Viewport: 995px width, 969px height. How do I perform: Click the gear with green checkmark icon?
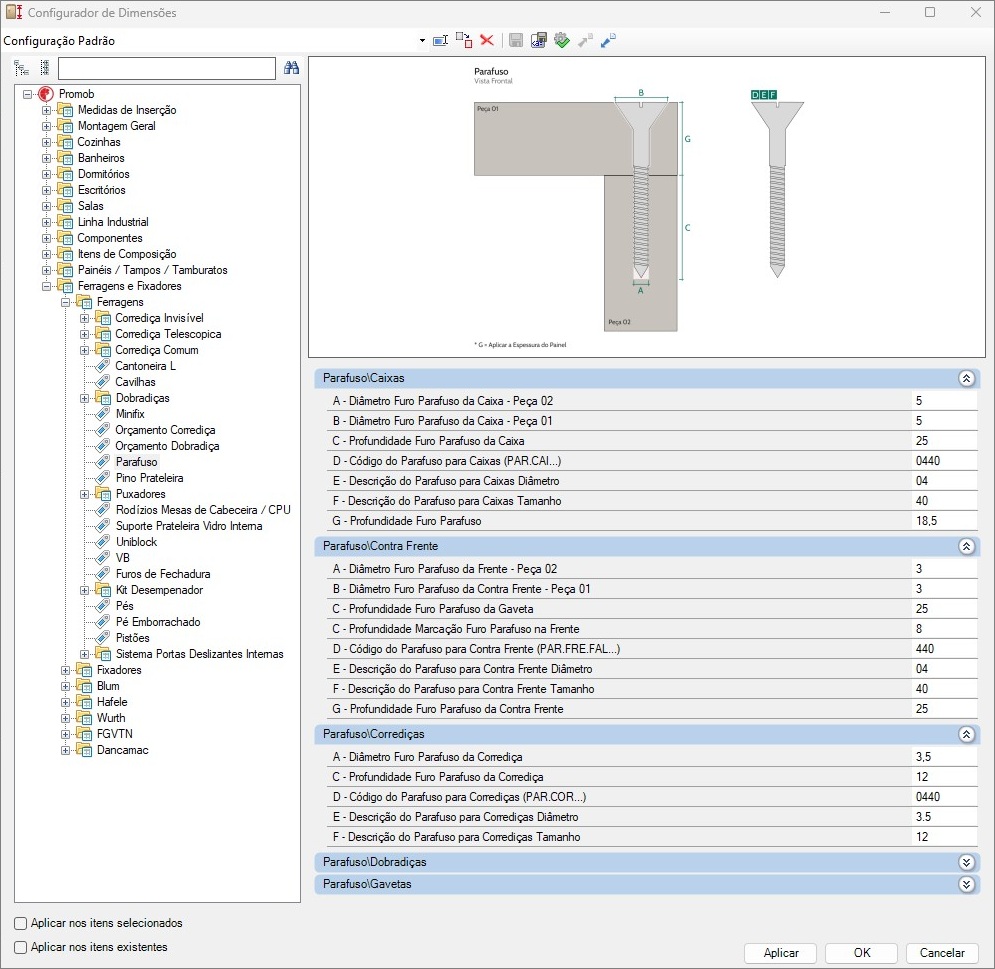pos(562,41)
